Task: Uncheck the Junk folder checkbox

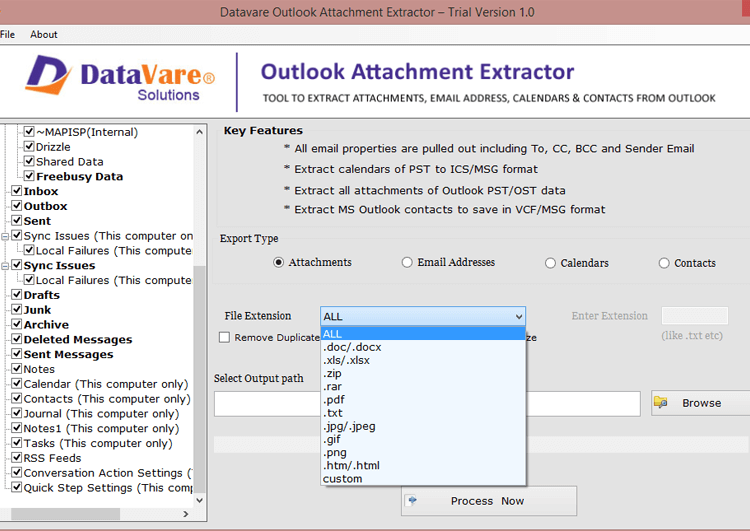Action: point(17,310)
